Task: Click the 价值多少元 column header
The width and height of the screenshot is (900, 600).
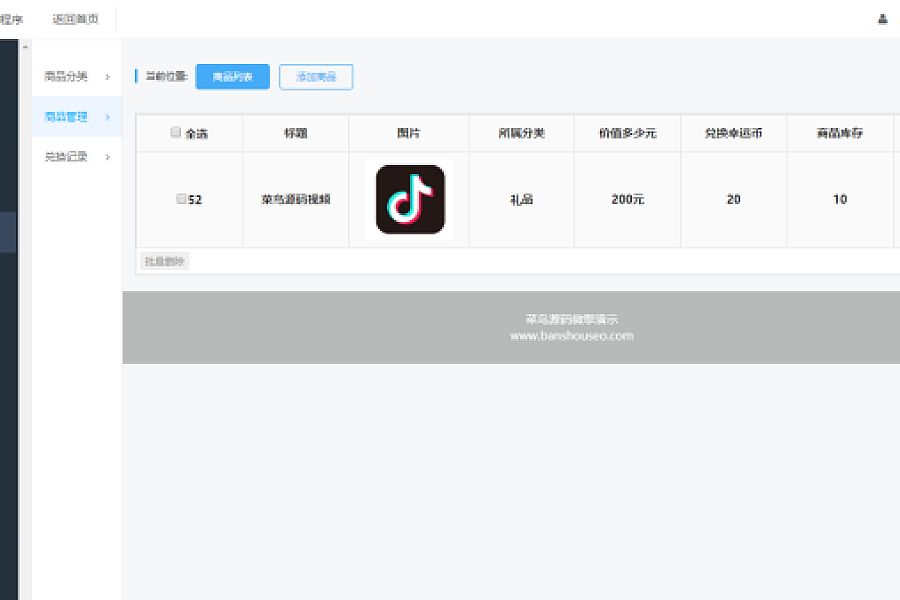Action: [627, 133]
